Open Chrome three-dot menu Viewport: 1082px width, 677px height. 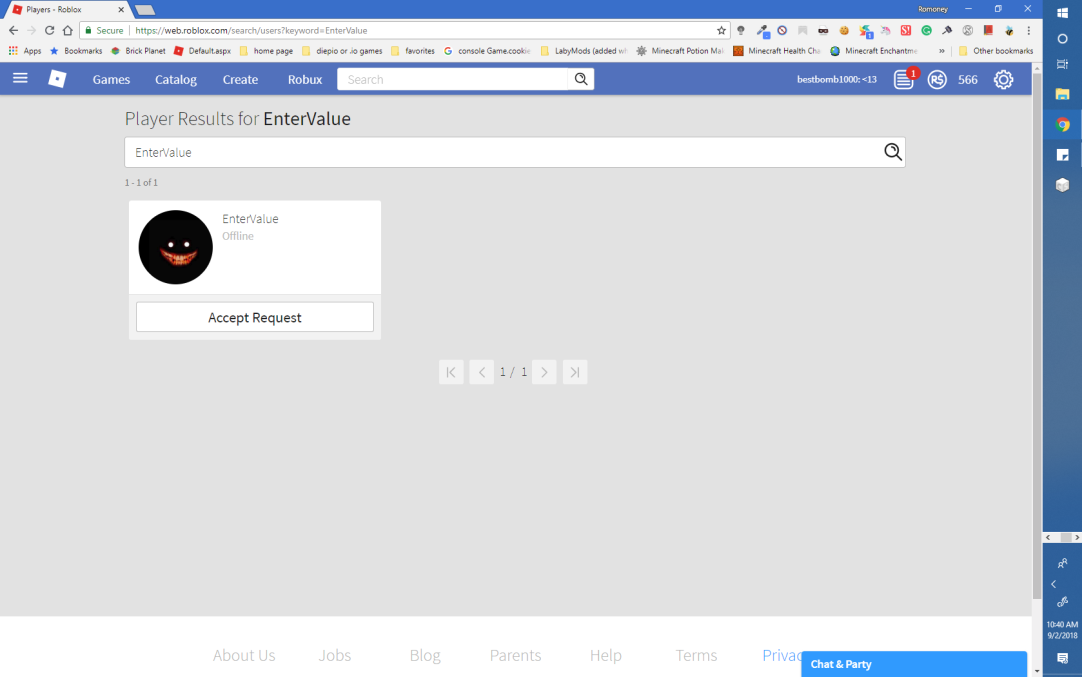[1028, 30]
